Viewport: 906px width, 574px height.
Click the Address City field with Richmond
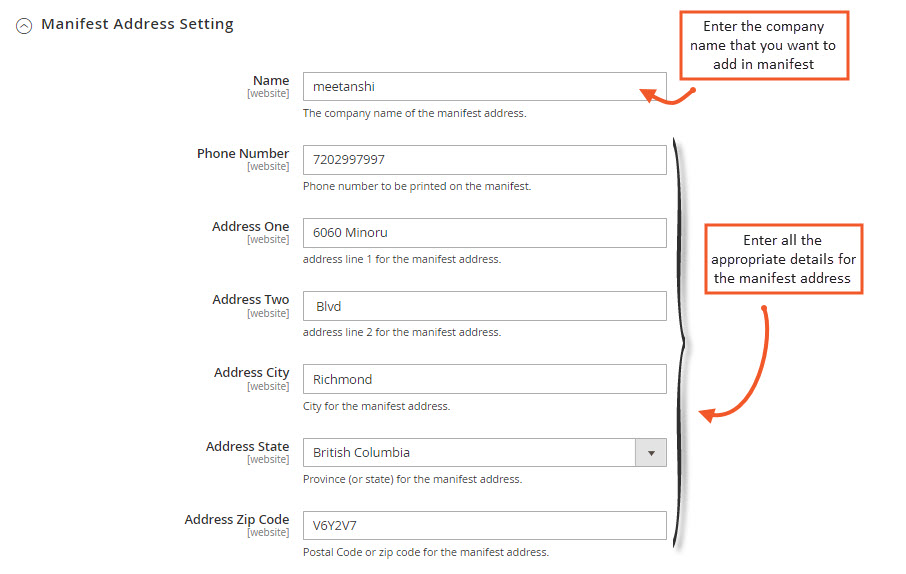point(484,379)
